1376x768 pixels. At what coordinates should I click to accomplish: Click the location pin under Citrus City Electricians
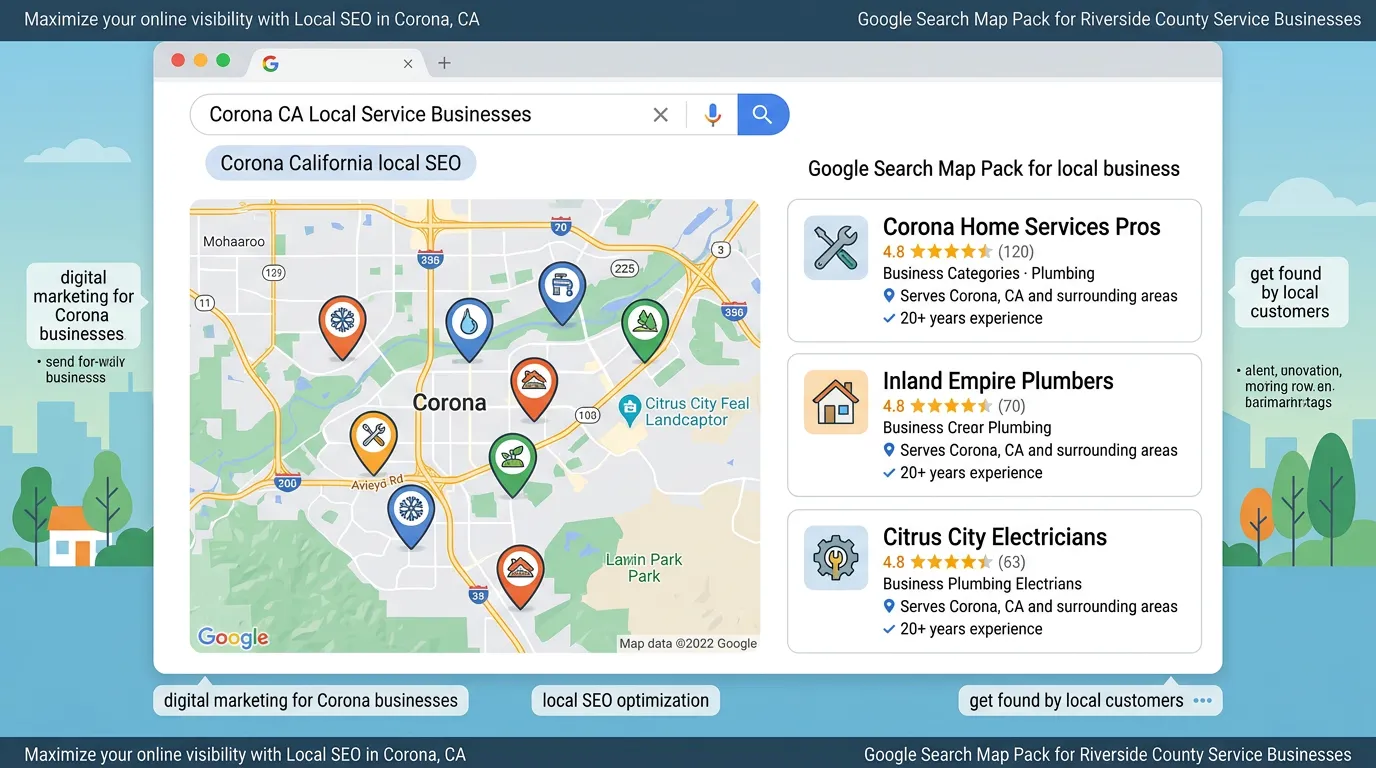click(889, 606)
